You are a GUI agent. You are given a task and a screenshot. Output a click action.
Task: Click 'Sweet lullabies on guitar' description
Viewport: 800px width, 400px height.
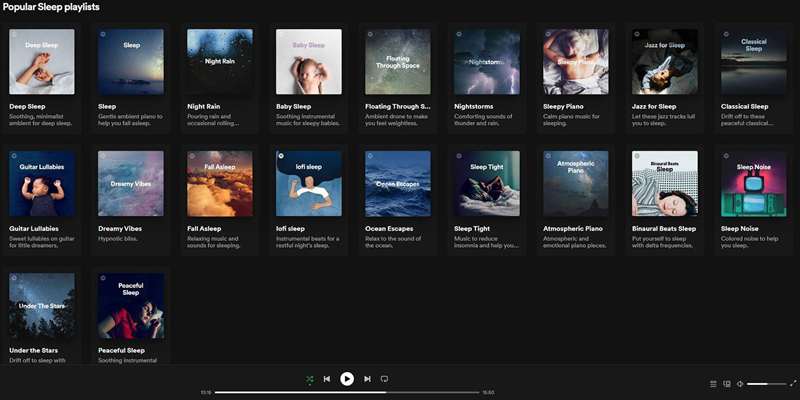click(42, 238)
